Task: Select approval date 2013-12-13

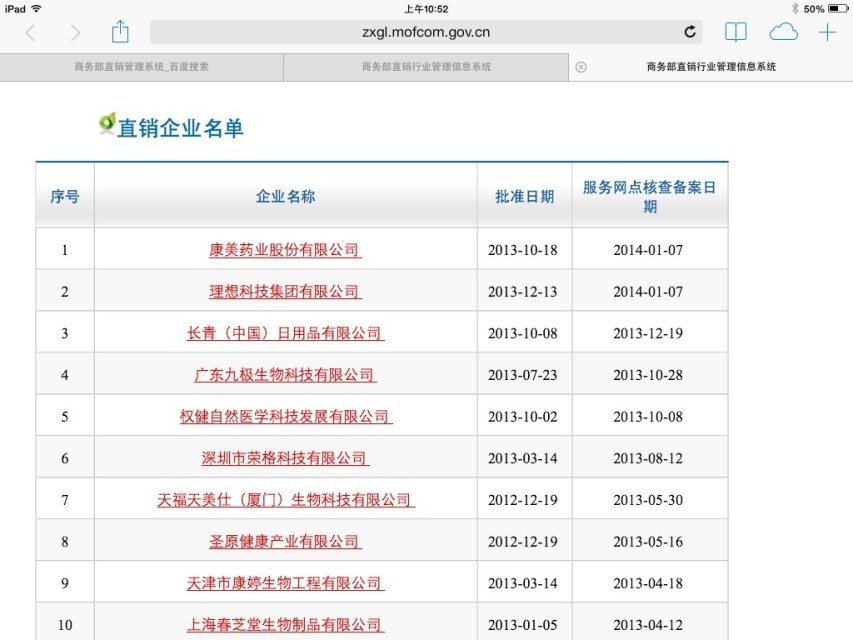Action: (x=523, y=292)
